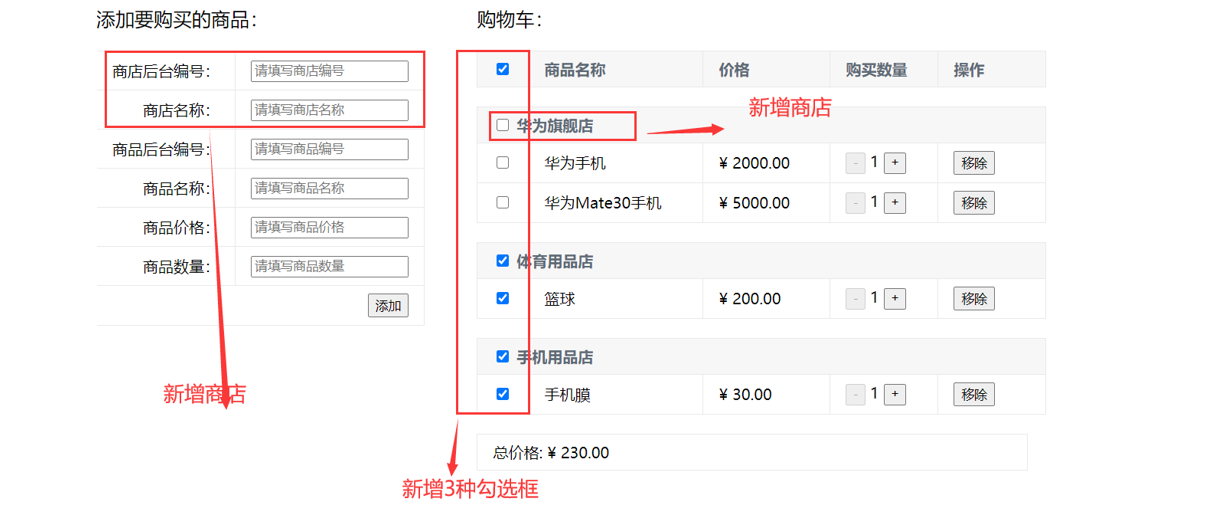Screen dimensions: 1221x513
Task: Click the 华为Mate30手机 product name
Action: pos(603,203)
